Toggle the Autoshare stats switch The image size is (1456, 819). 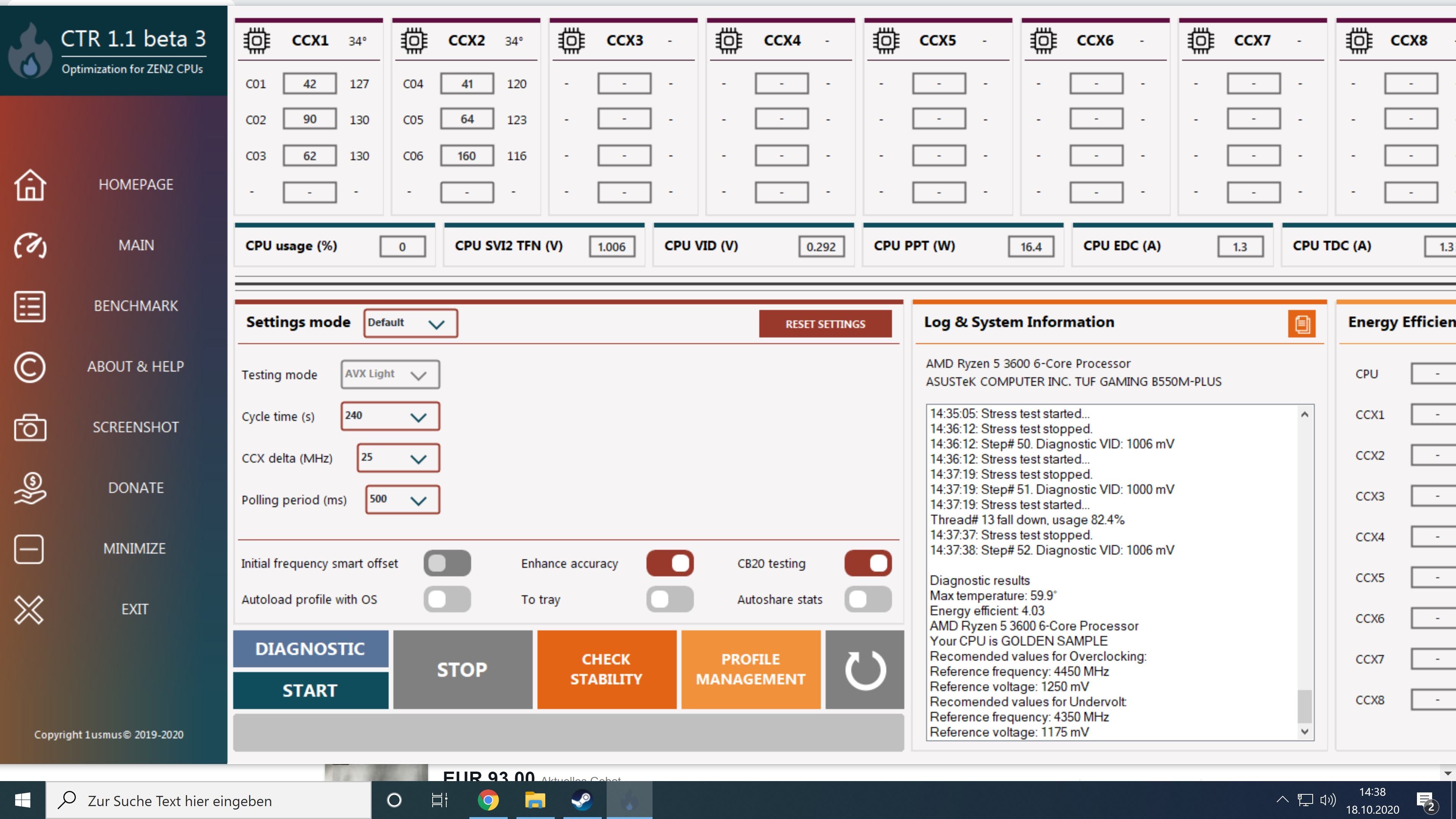click(868, 599)
